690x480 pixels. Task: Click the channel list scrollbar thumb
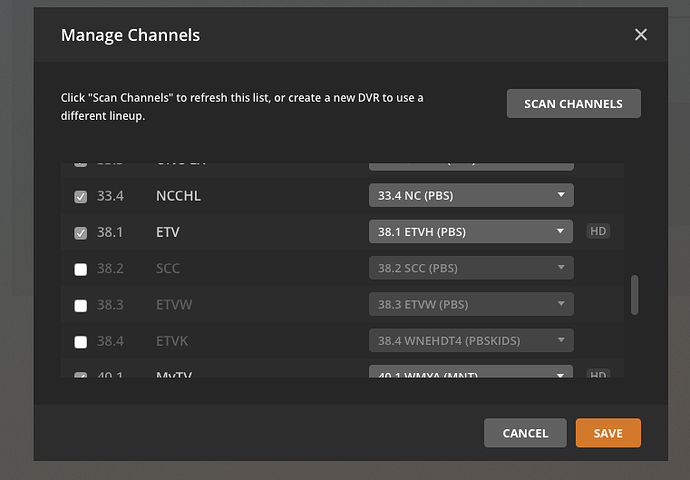[634, 295]
